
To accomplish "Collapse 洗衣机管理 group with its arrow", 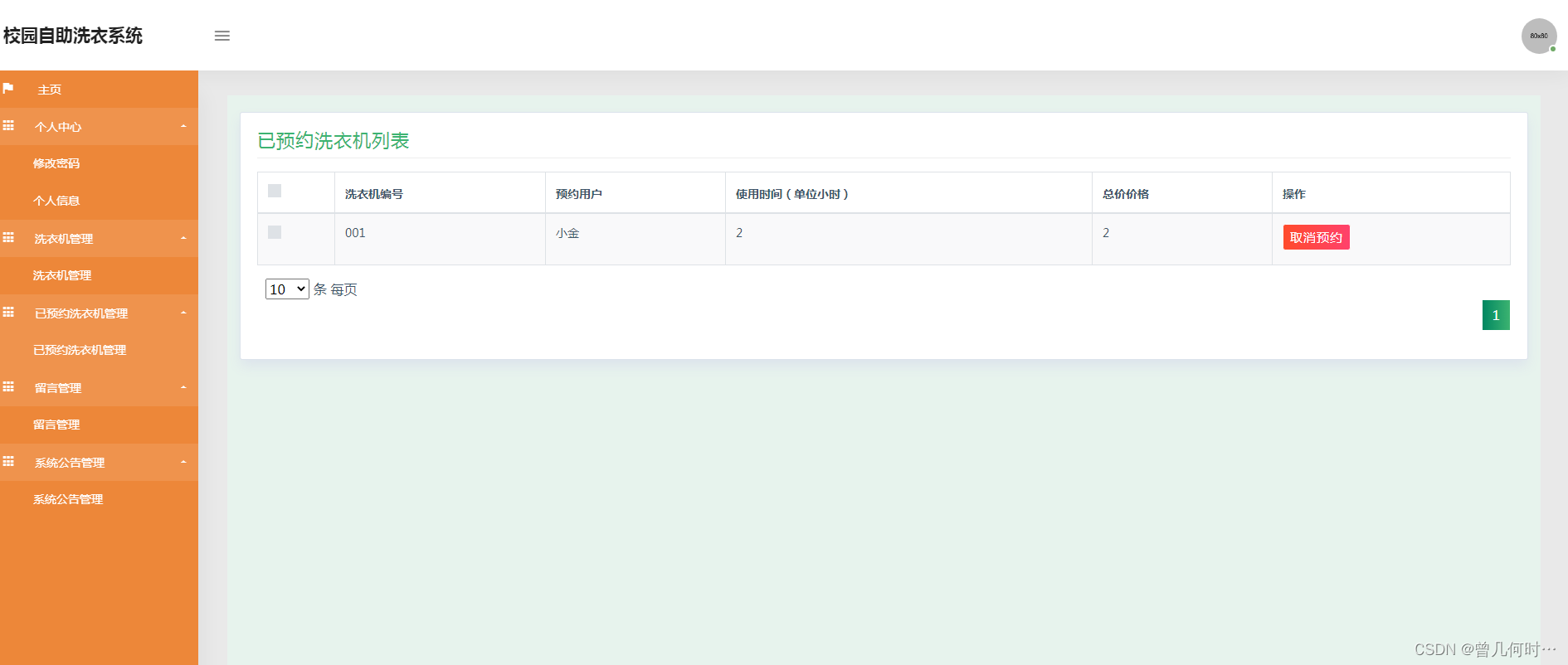I will point(183,238).
